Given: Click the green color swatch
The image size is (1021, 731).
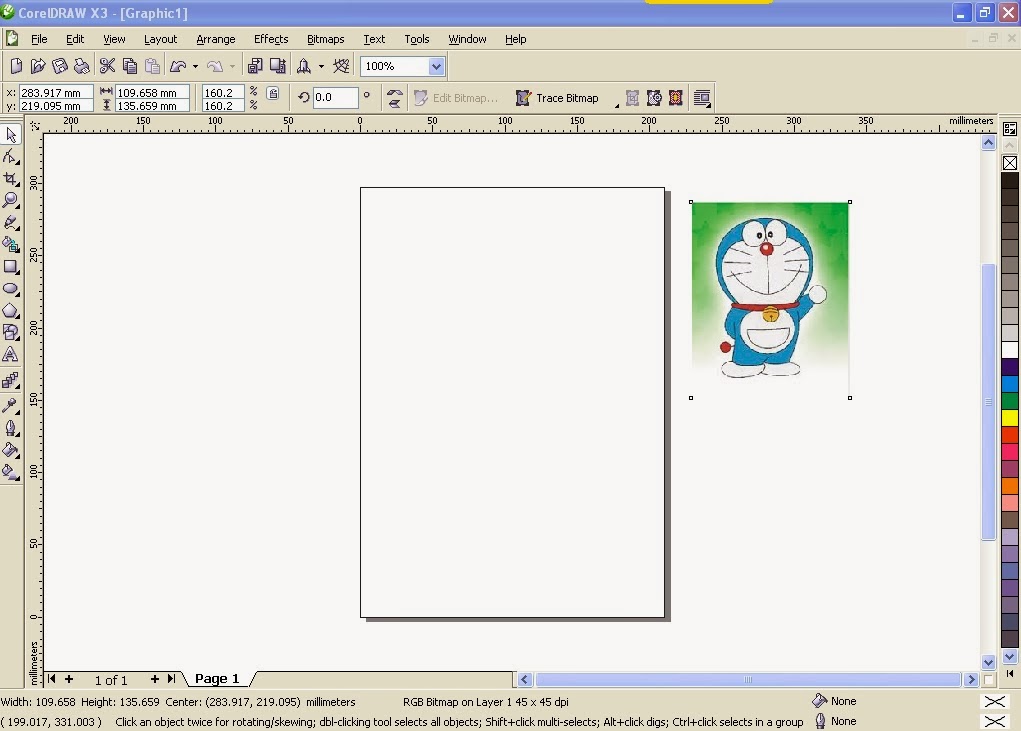Looking at the screenshot, I should click(1010, 400).
